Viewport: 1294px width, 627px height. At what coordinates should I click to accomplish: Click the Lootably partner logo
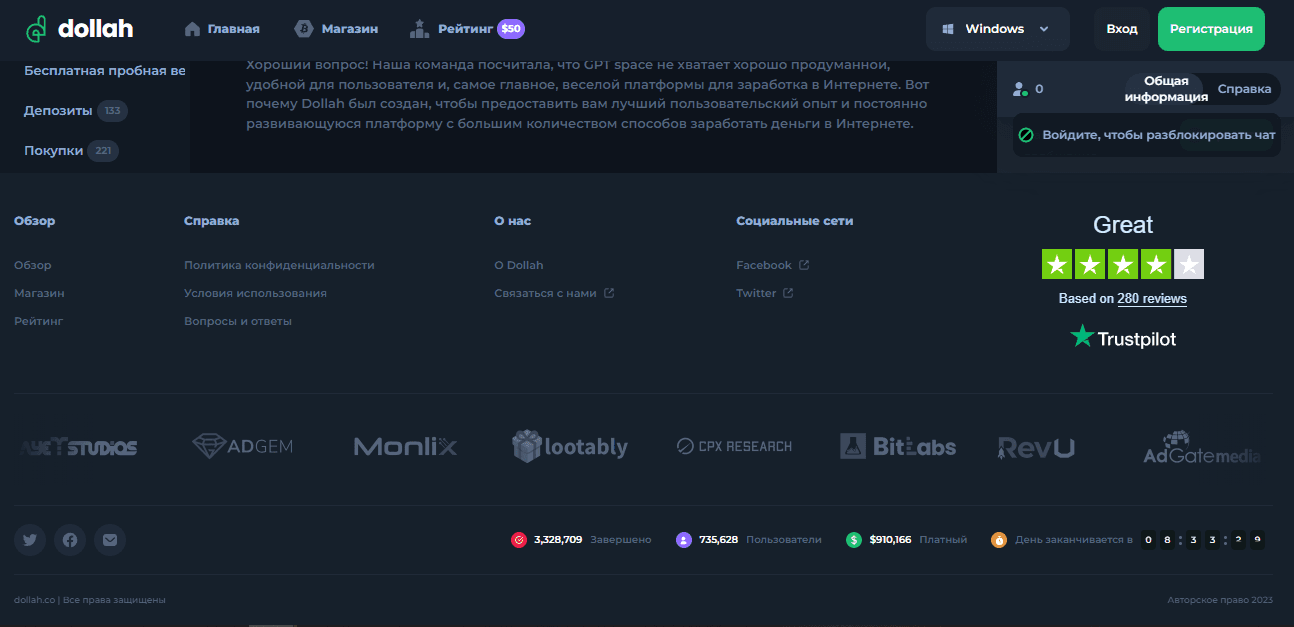click(x=569, y=446)
